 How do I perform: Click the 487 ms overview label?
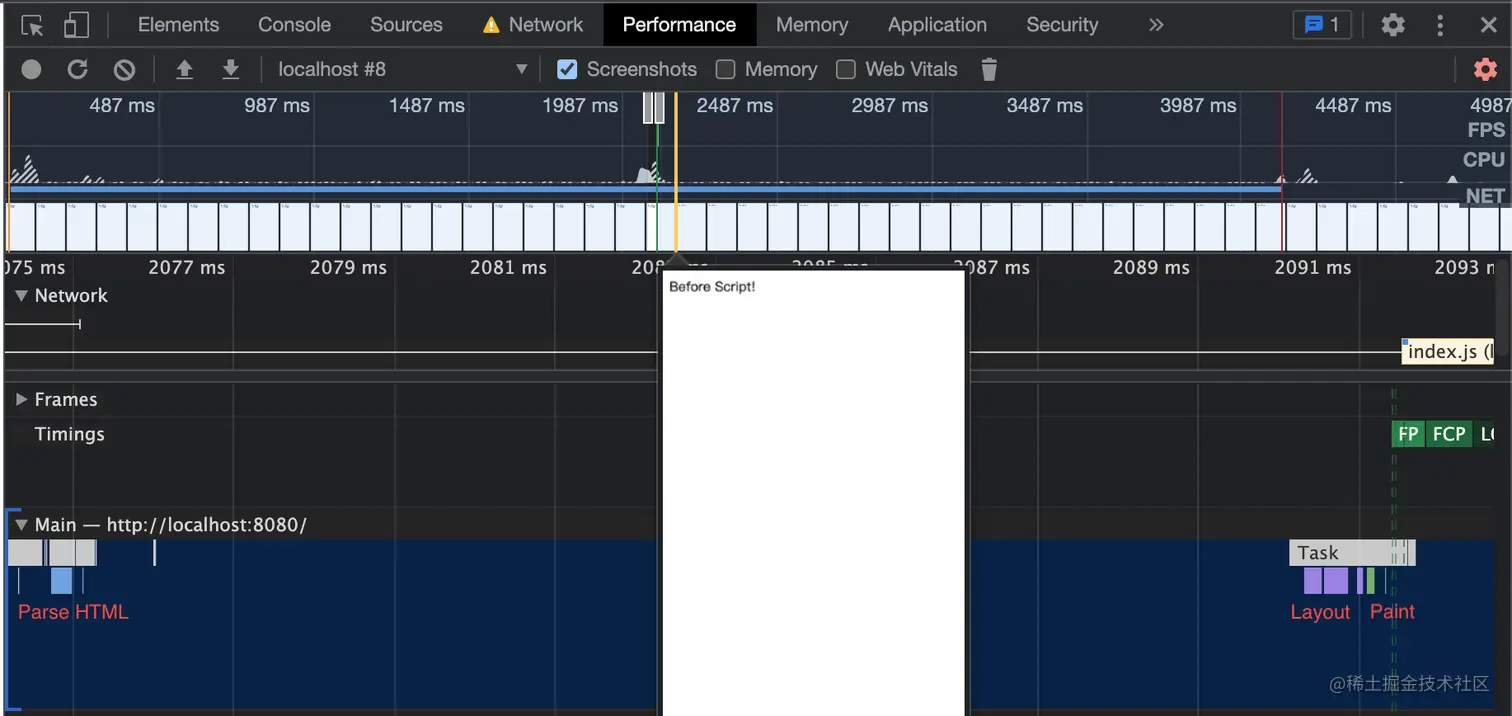coord(122,105)
